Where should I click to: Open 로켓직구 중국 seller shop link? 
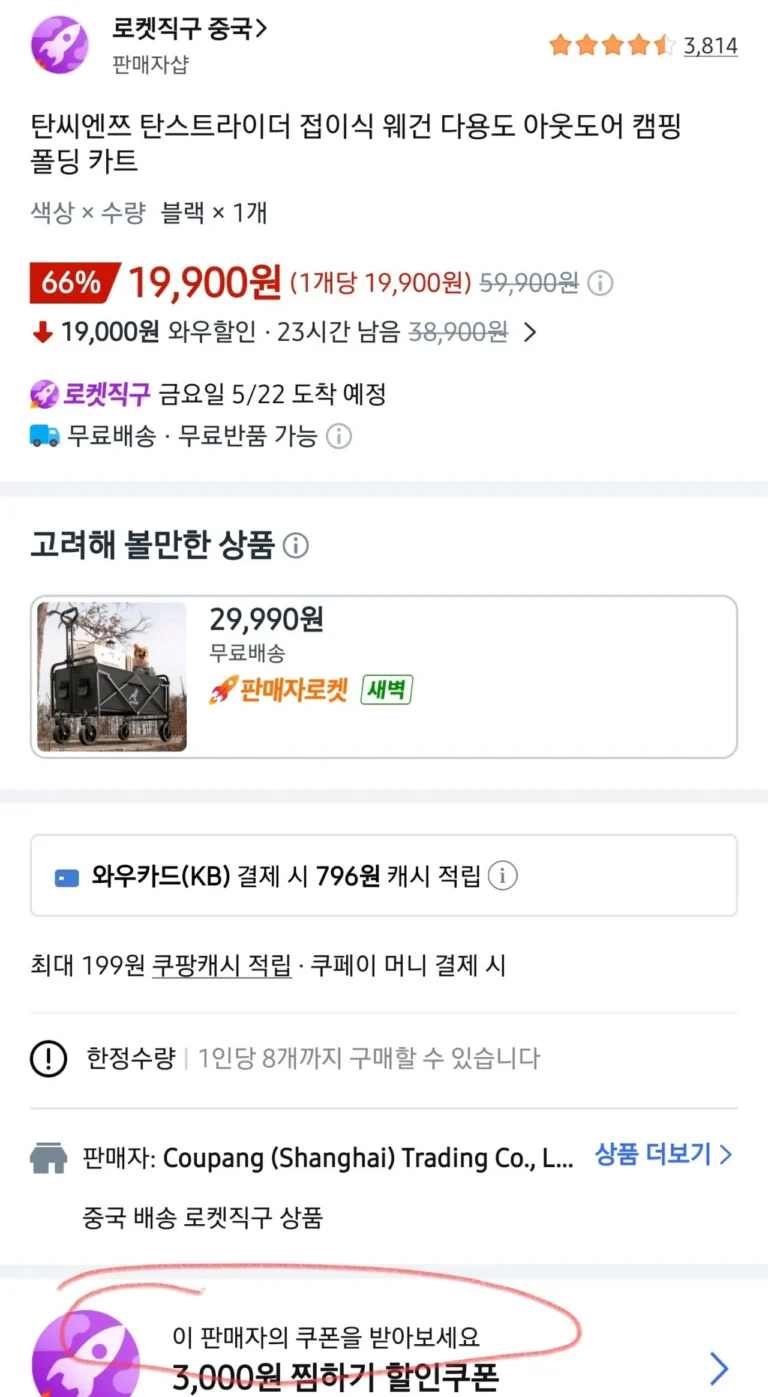[x=190, y=29]
